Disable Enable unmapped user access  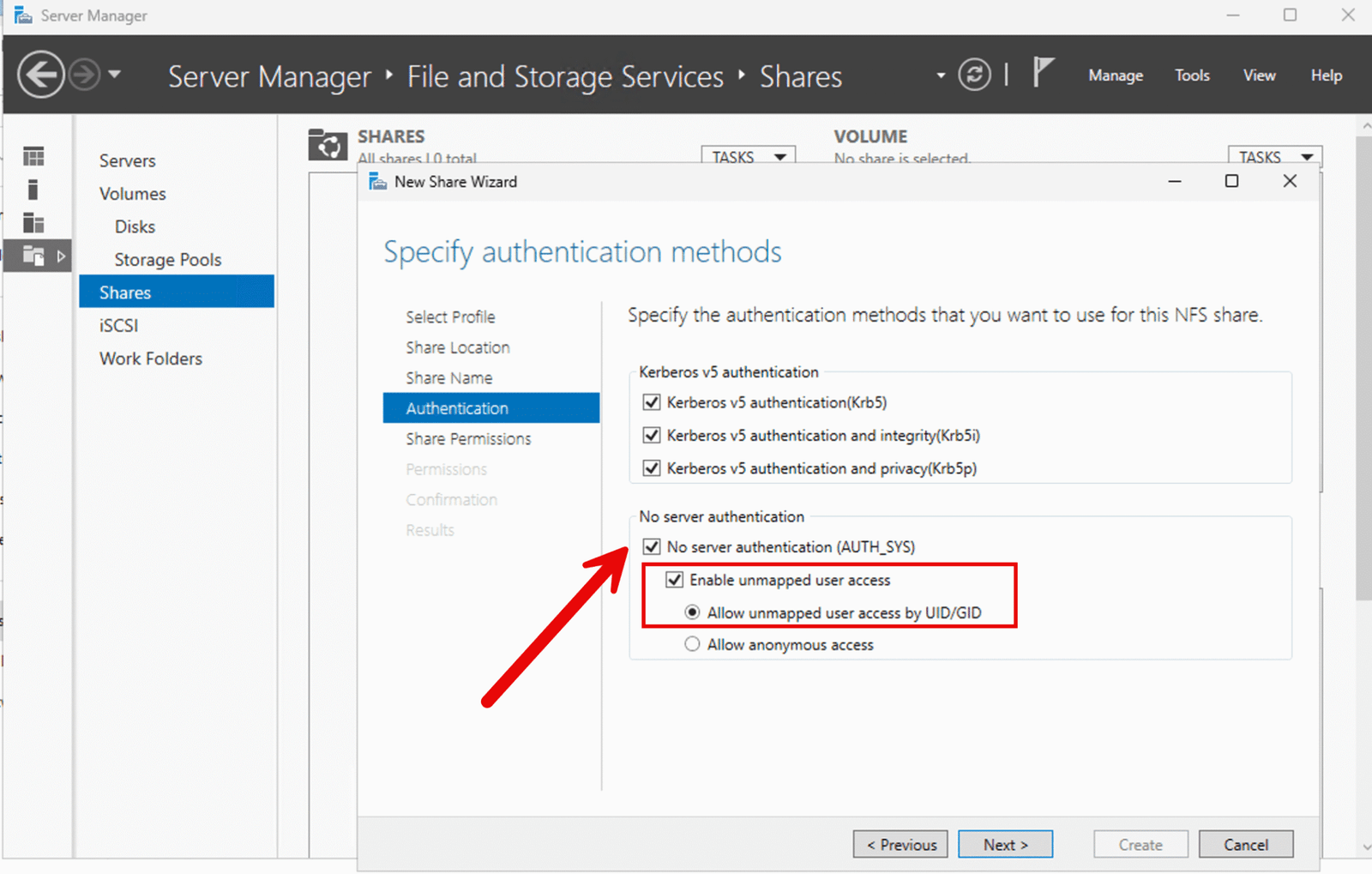tap(675, 580)
